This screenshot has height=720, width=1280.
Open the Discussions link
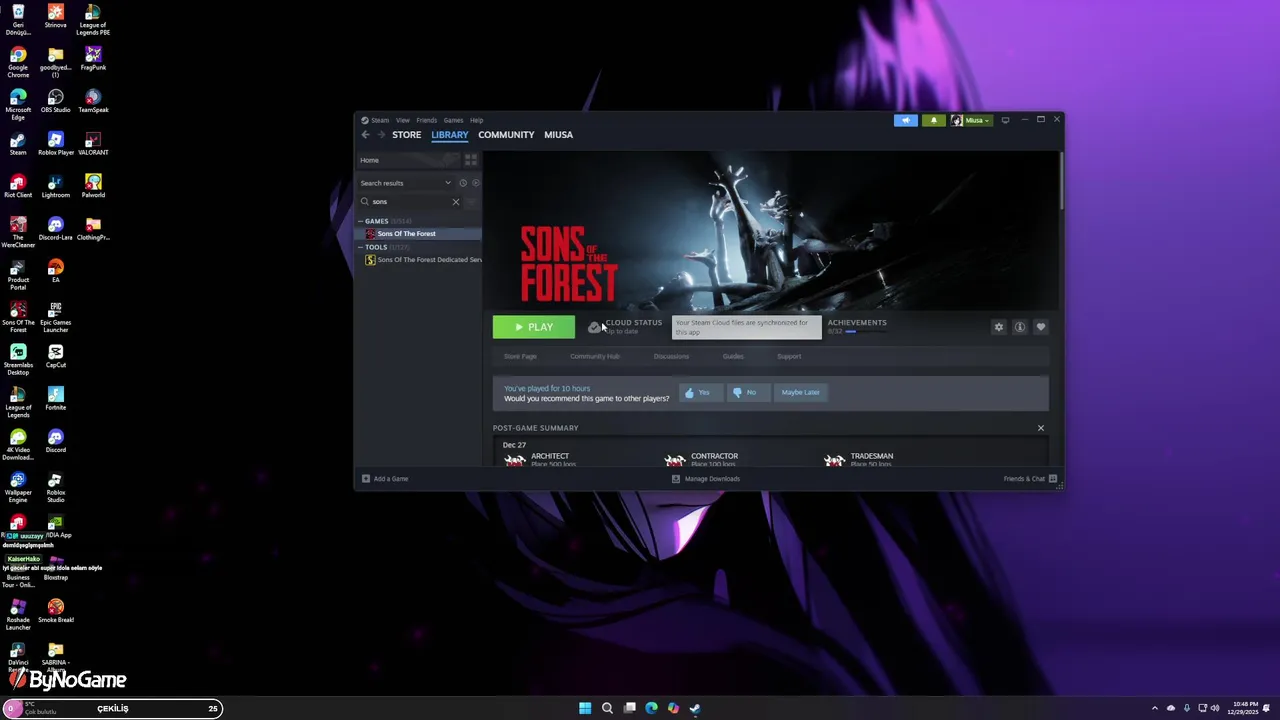(671, 356)
